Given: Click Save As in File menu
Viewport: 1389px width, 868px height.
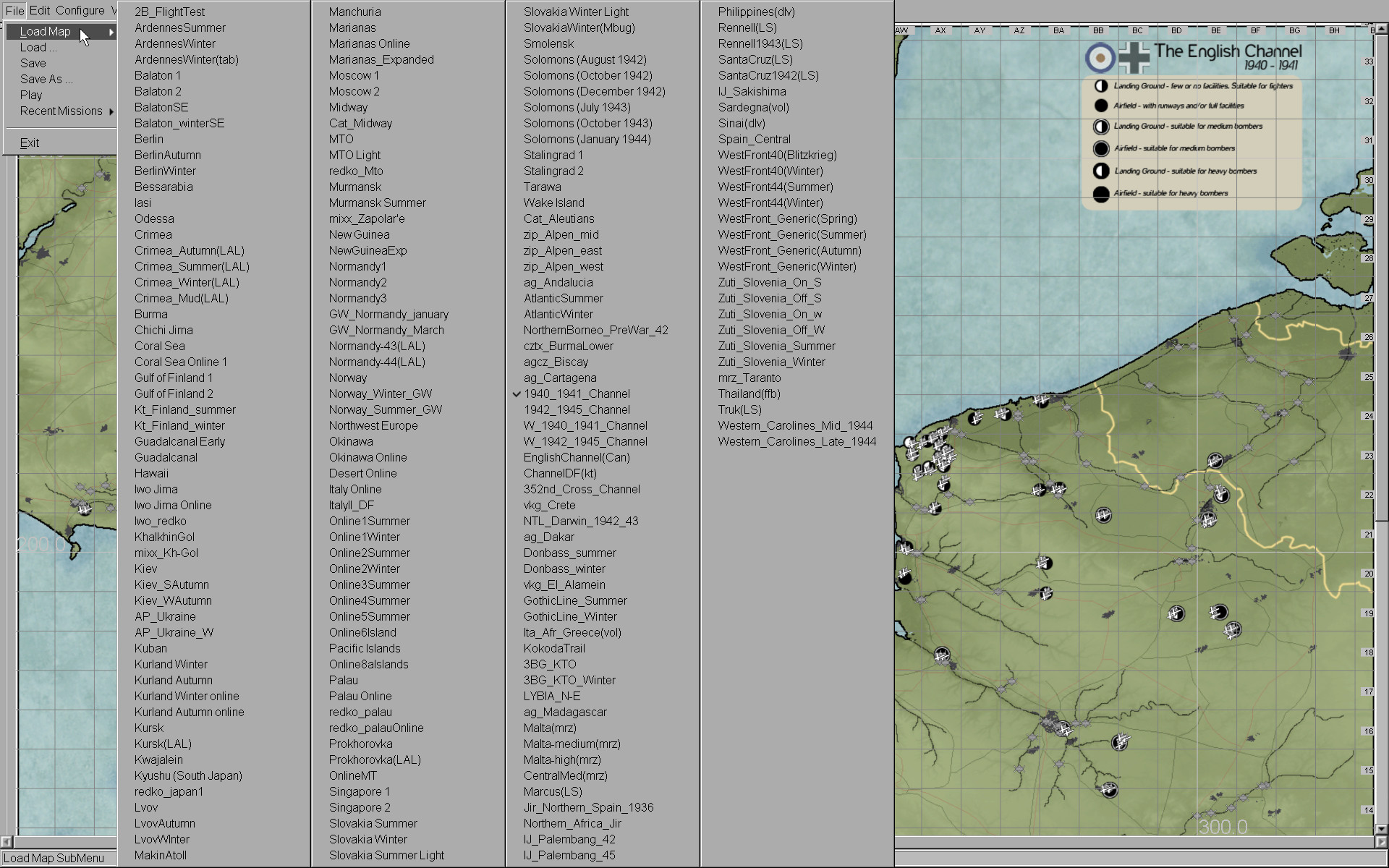Looking at the screenshot, I should point(46,79).
